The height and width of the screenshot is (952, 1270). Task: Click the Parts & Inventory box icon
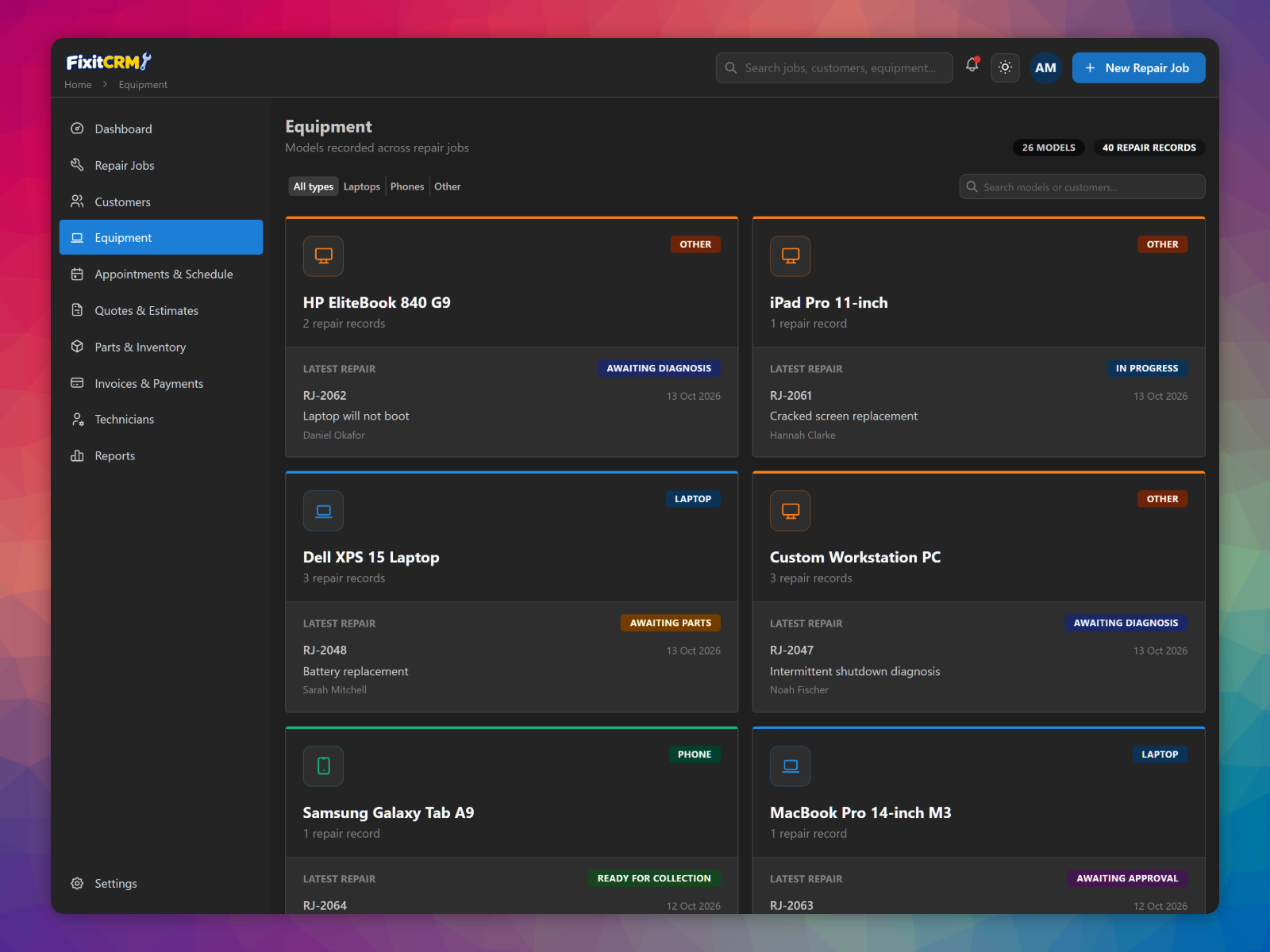coord(77,347)
